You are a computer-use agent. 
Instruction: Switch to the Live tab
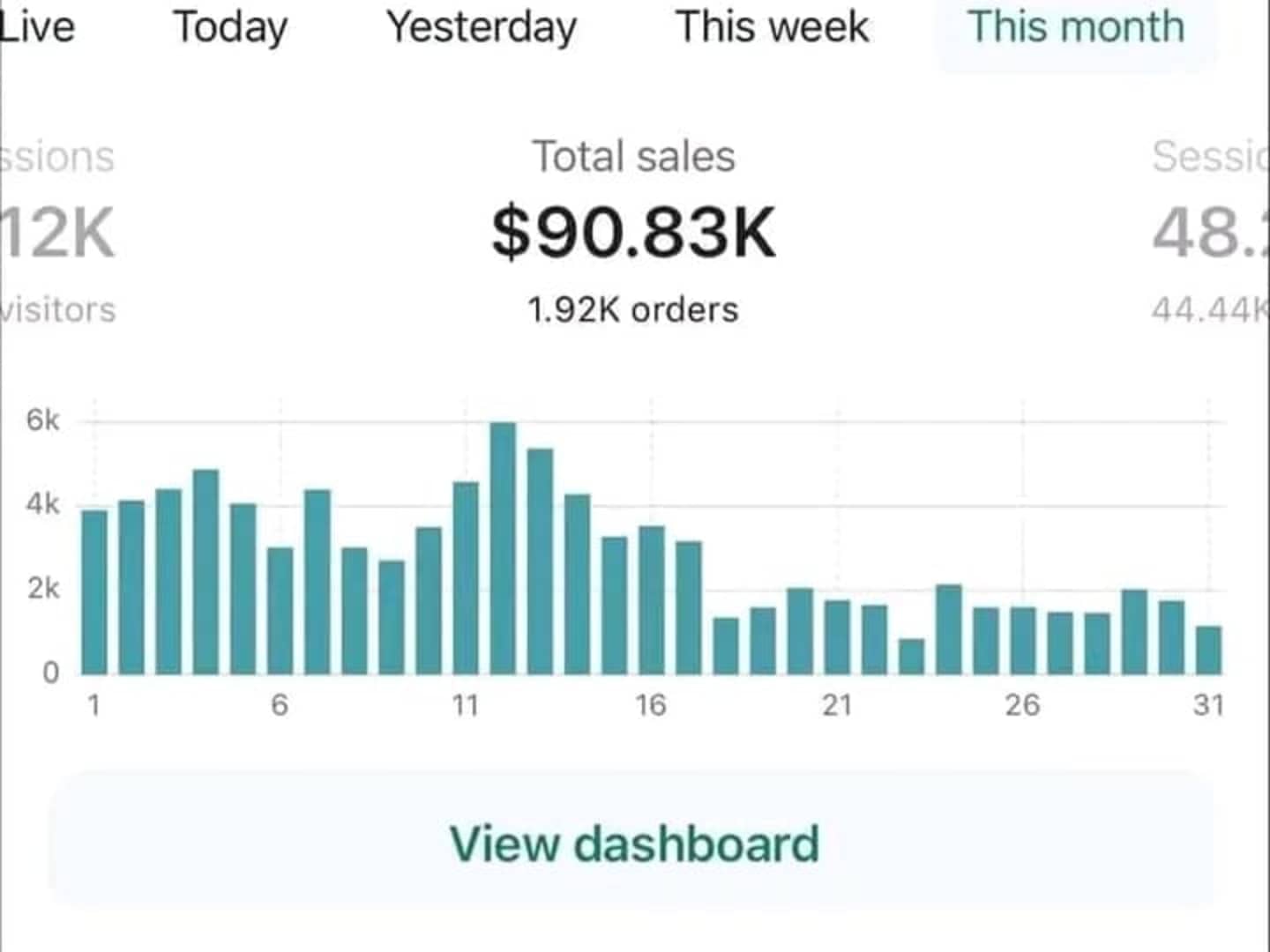coord(37,27)
